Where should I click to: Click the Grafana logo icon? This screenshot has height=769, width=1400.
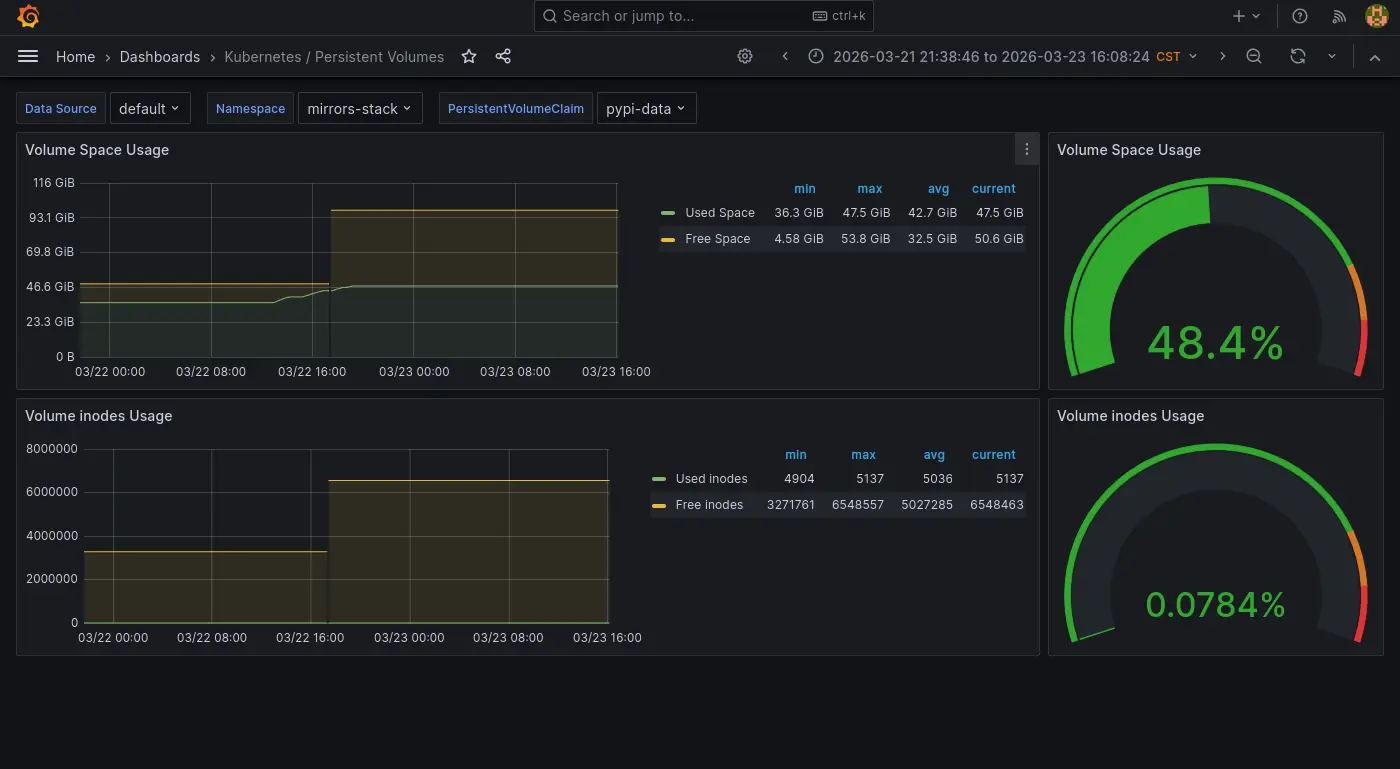coord(28,16)
